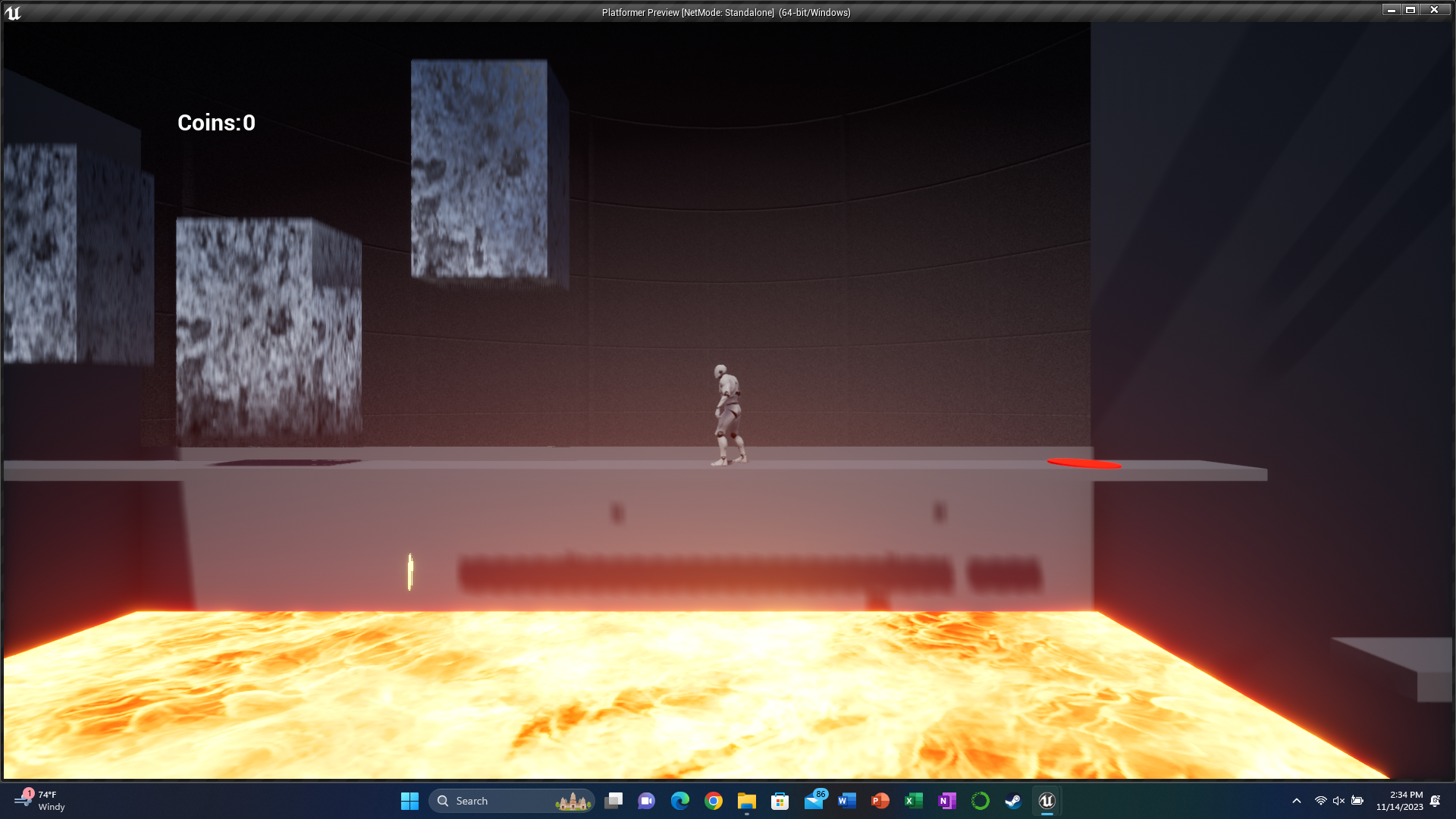Open the notification bell in tray
Screen dimensions: 1456x819
pos(1436,801)
